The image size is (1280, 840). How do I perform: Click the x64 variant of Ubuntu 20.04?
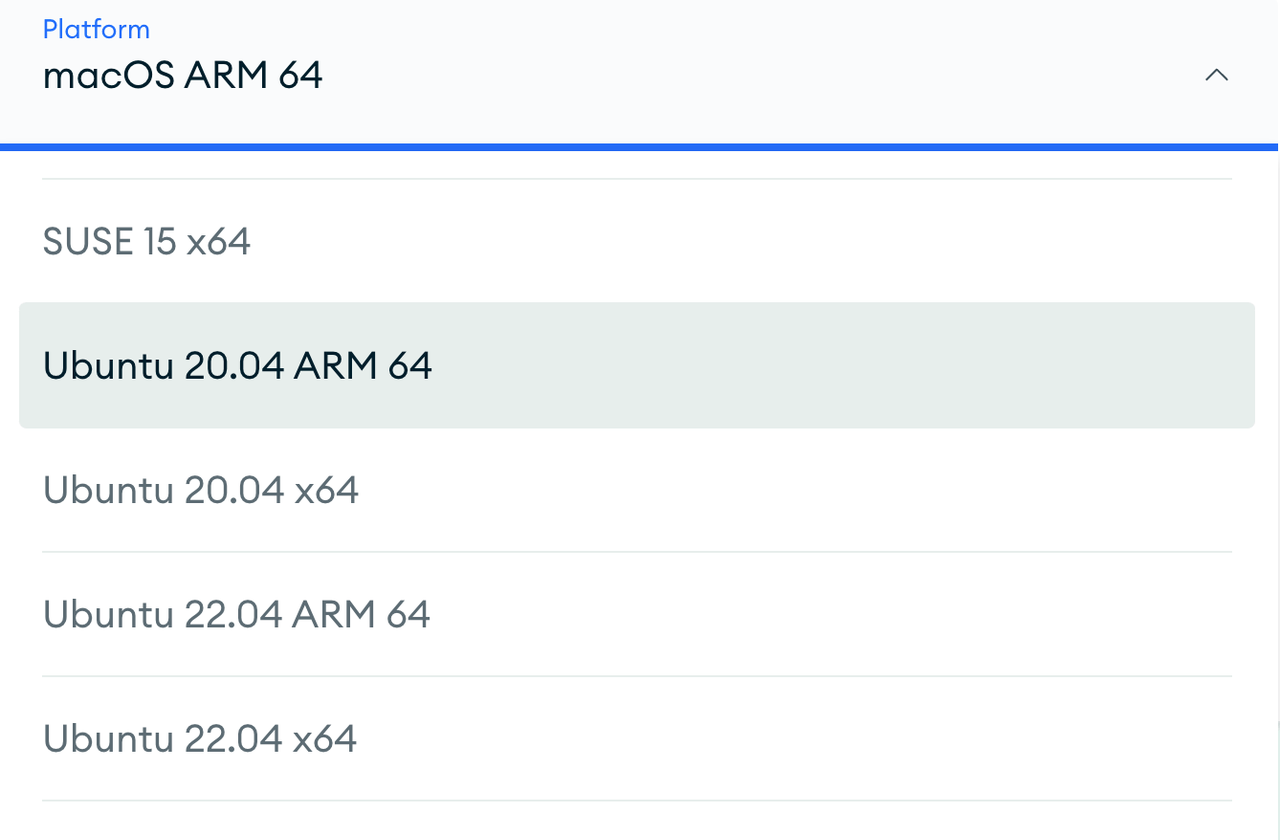click(x=201, y=490)
